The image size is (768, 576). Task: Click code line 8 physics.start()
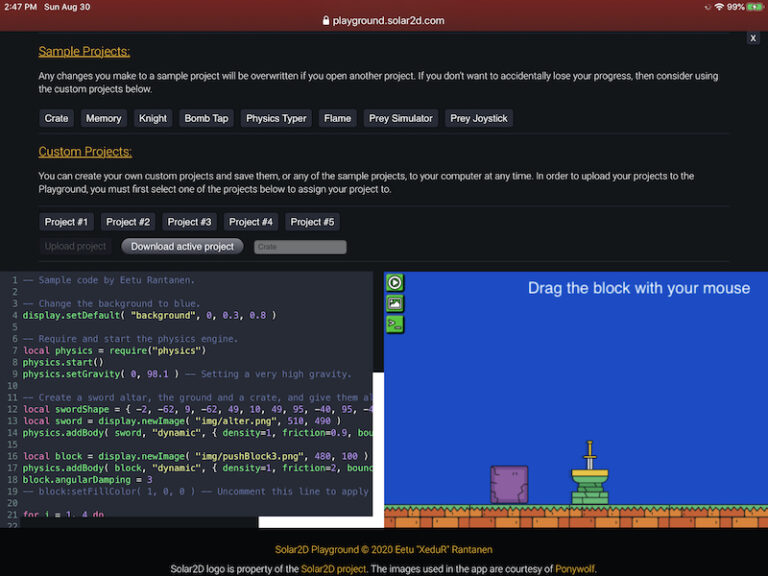[63, 362]
